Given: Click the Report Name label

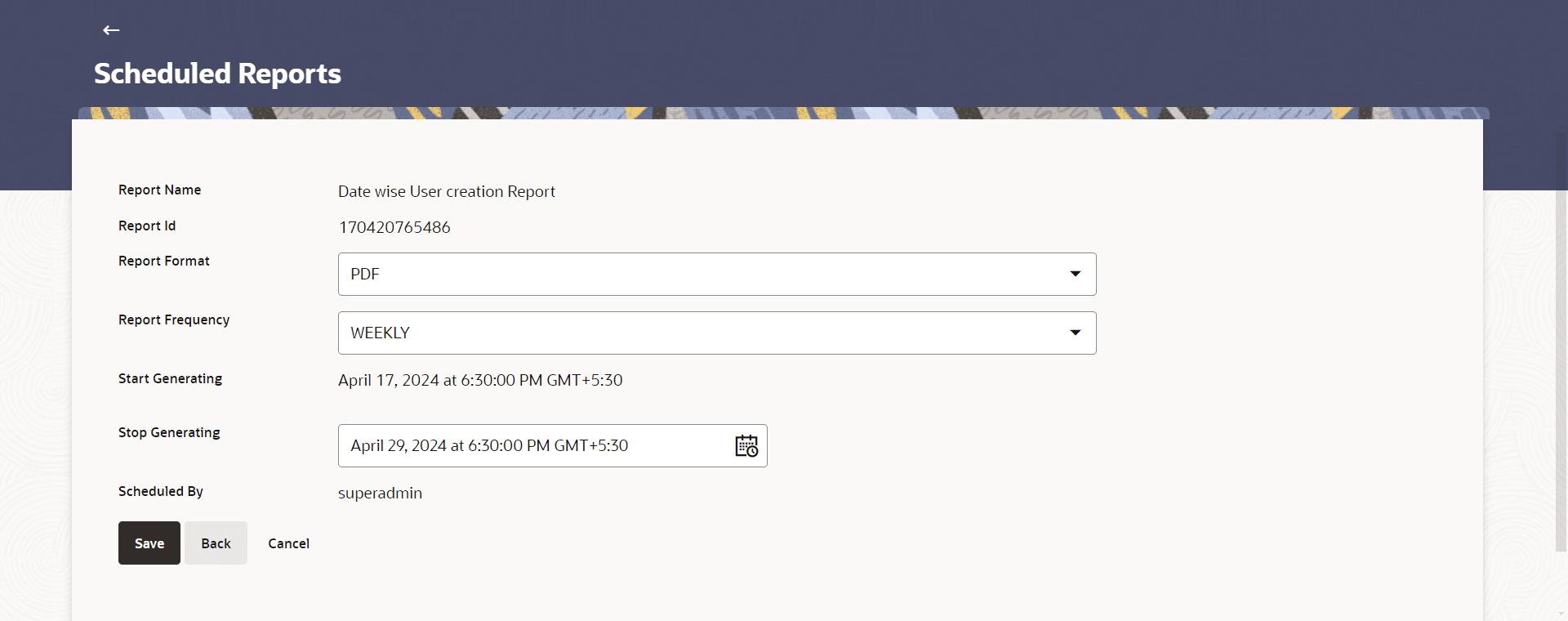Looking at the screenshot, I should tap(159, 190).
